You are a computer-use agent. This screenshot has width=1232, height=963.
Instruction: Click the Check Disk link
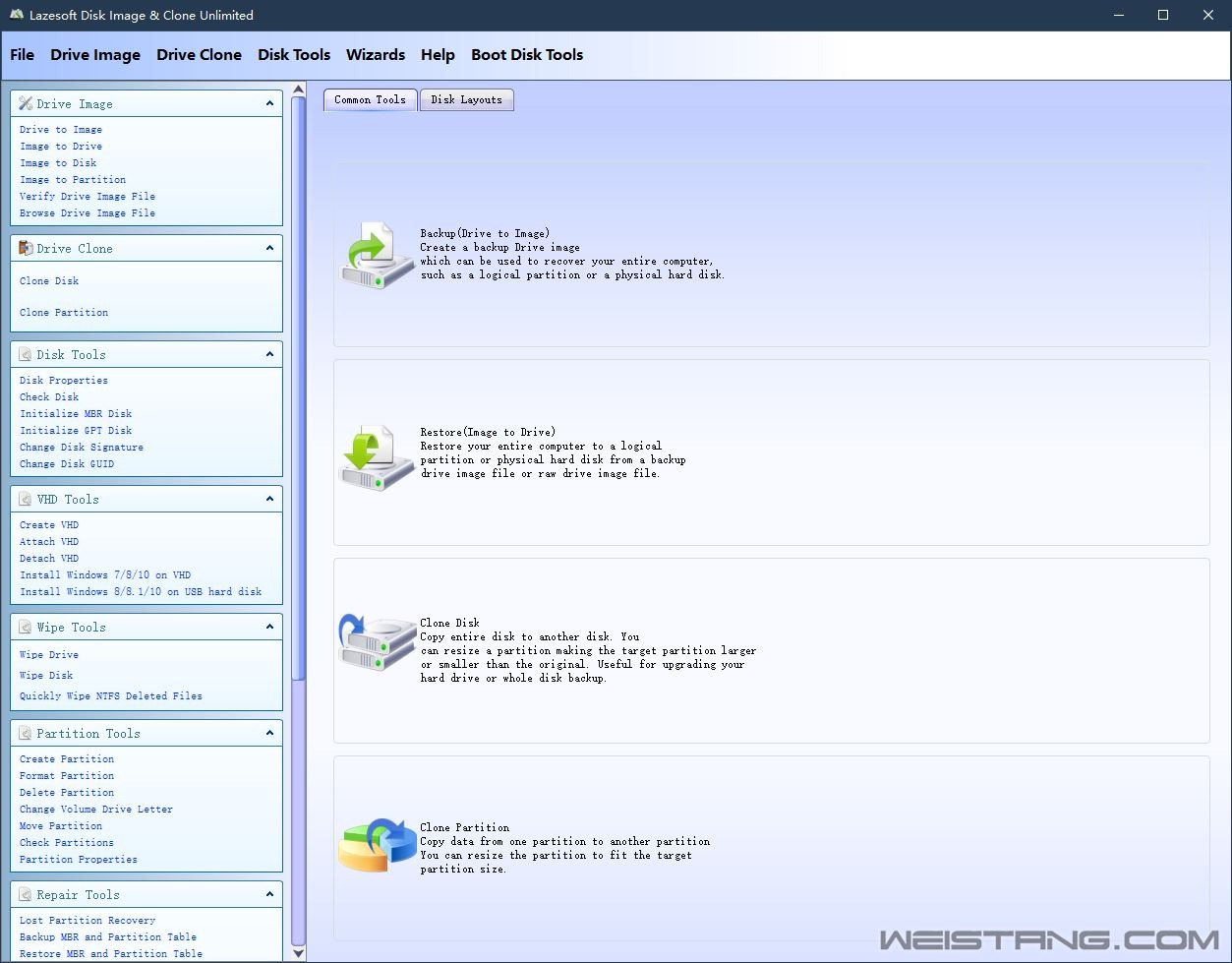click(49, 397)
